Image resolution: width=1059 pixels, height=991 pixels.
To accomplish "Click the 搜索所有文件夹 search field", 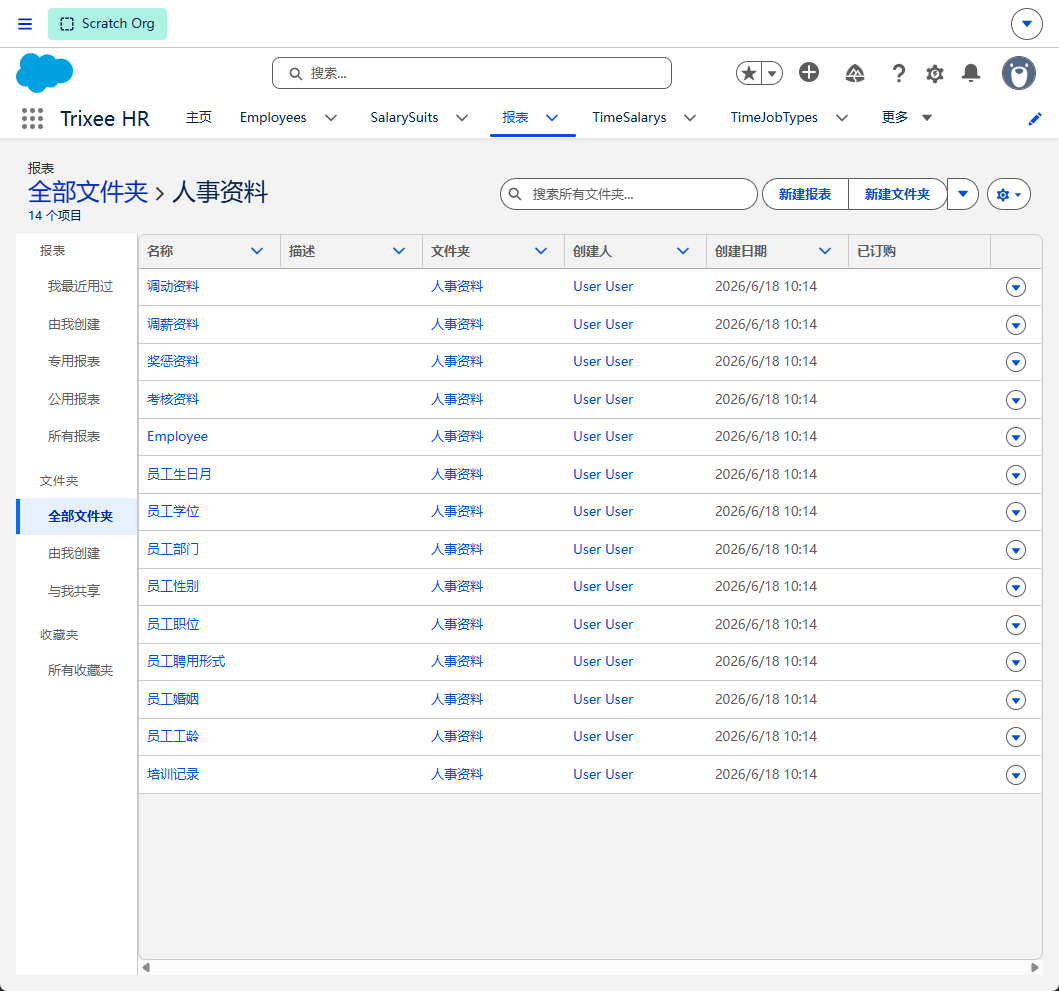I will (629, 195).
